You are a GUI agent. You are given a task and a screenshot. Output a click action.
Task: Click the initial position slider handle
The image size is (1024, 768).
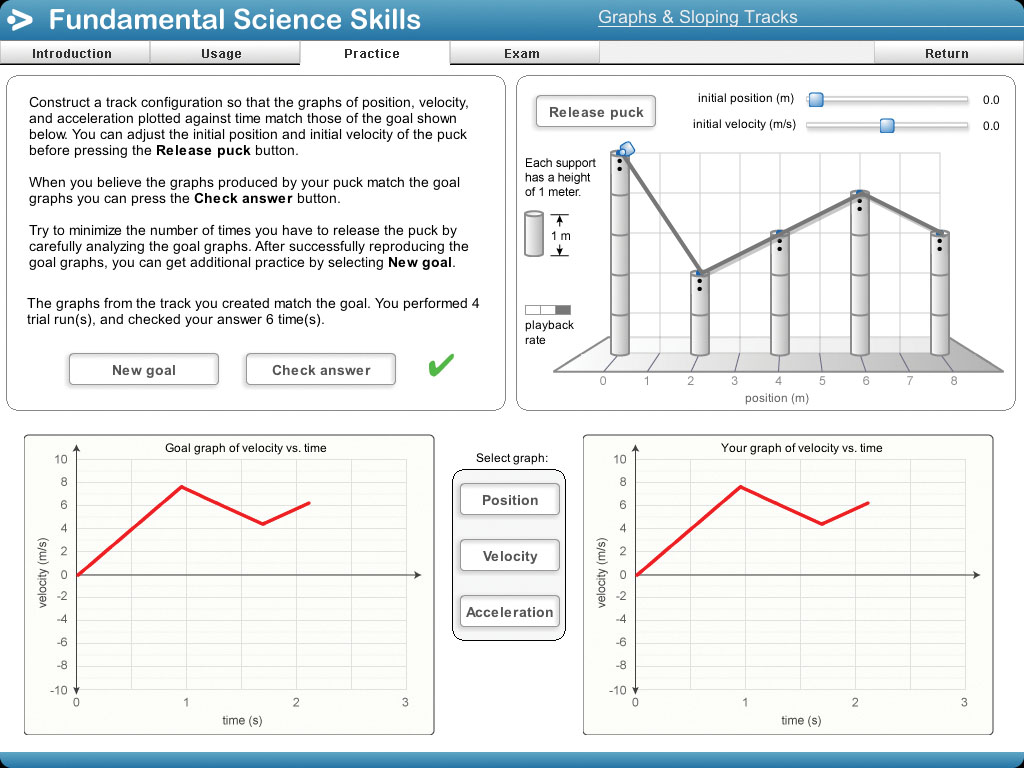817,99
